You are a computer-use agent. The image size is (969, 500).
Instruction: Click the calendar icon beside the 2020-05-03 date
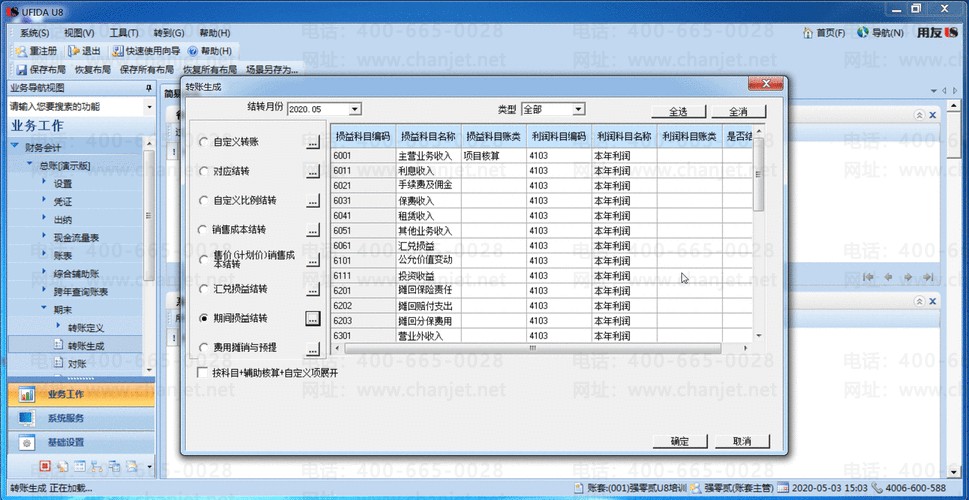coord(783,488)
